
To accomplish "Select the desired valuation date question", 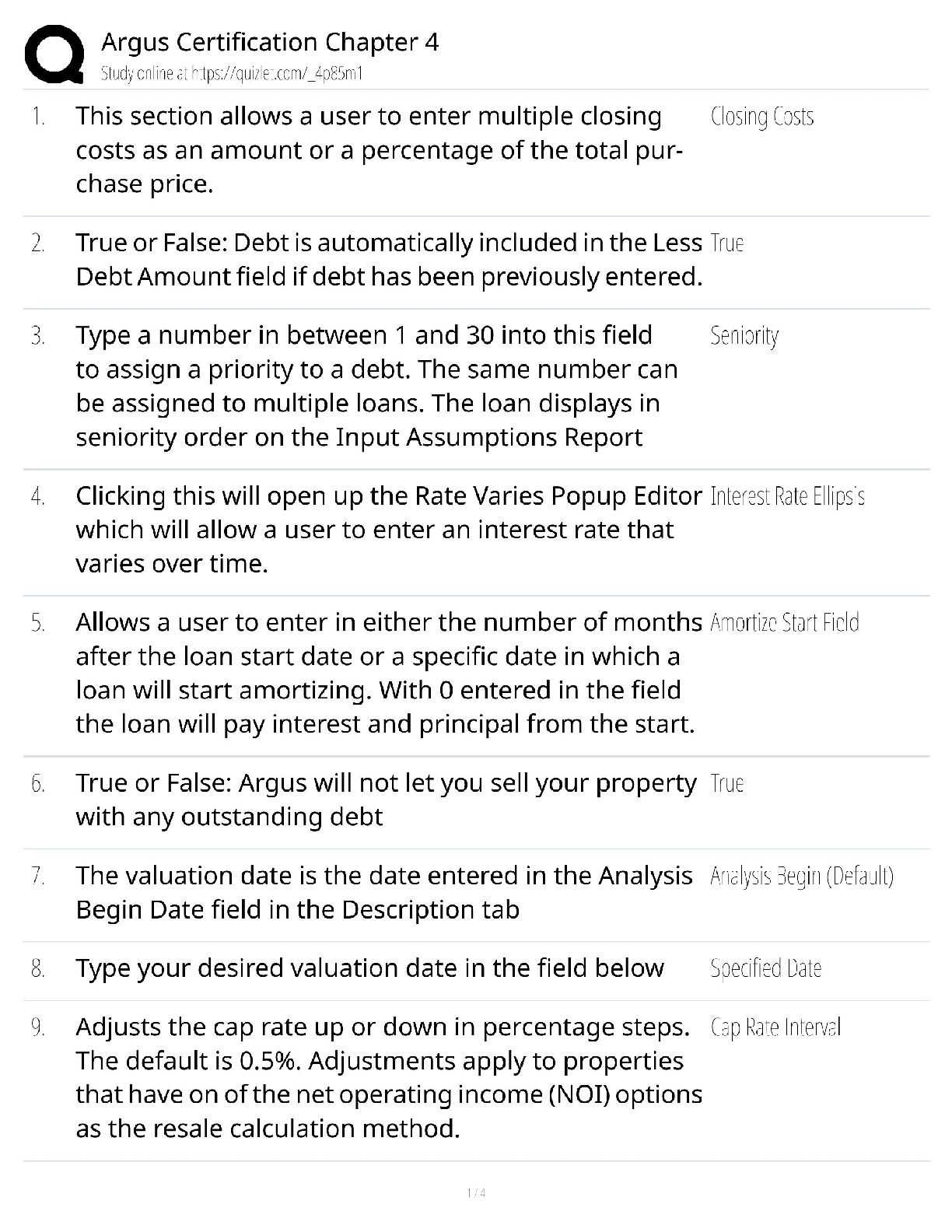I will [x=369, y=968].
